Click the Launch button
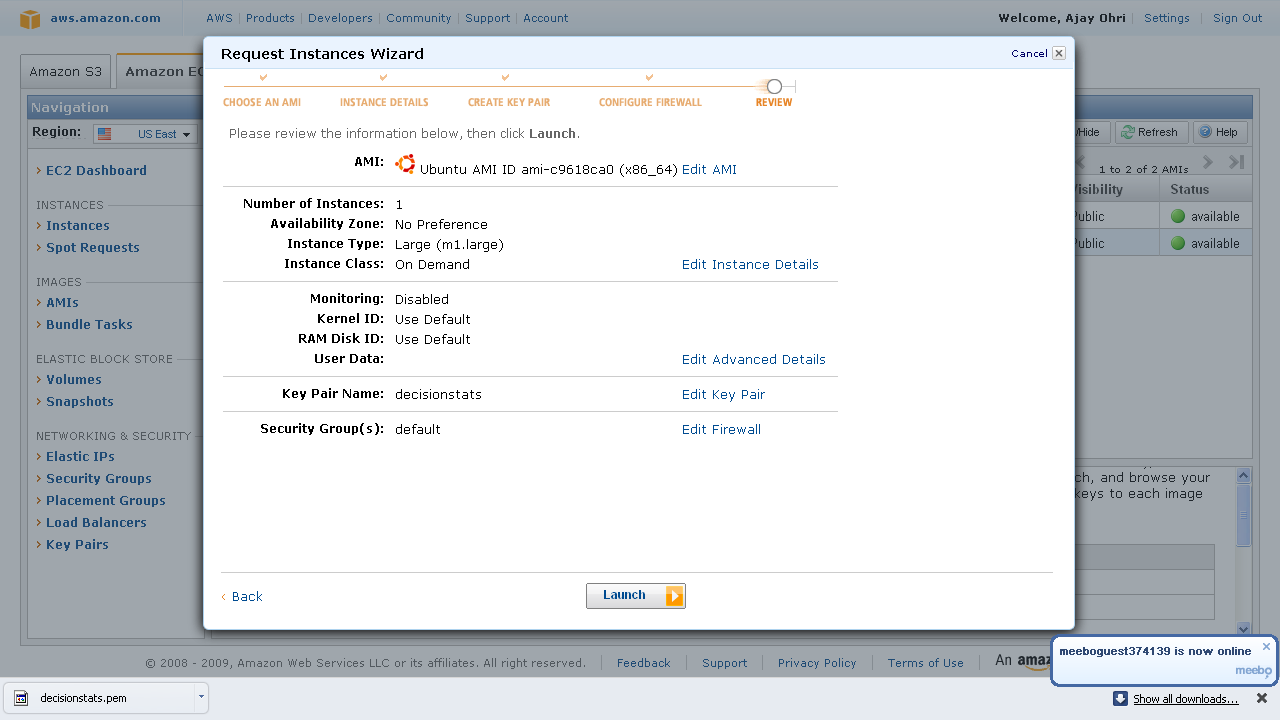 tap(635, 596)
